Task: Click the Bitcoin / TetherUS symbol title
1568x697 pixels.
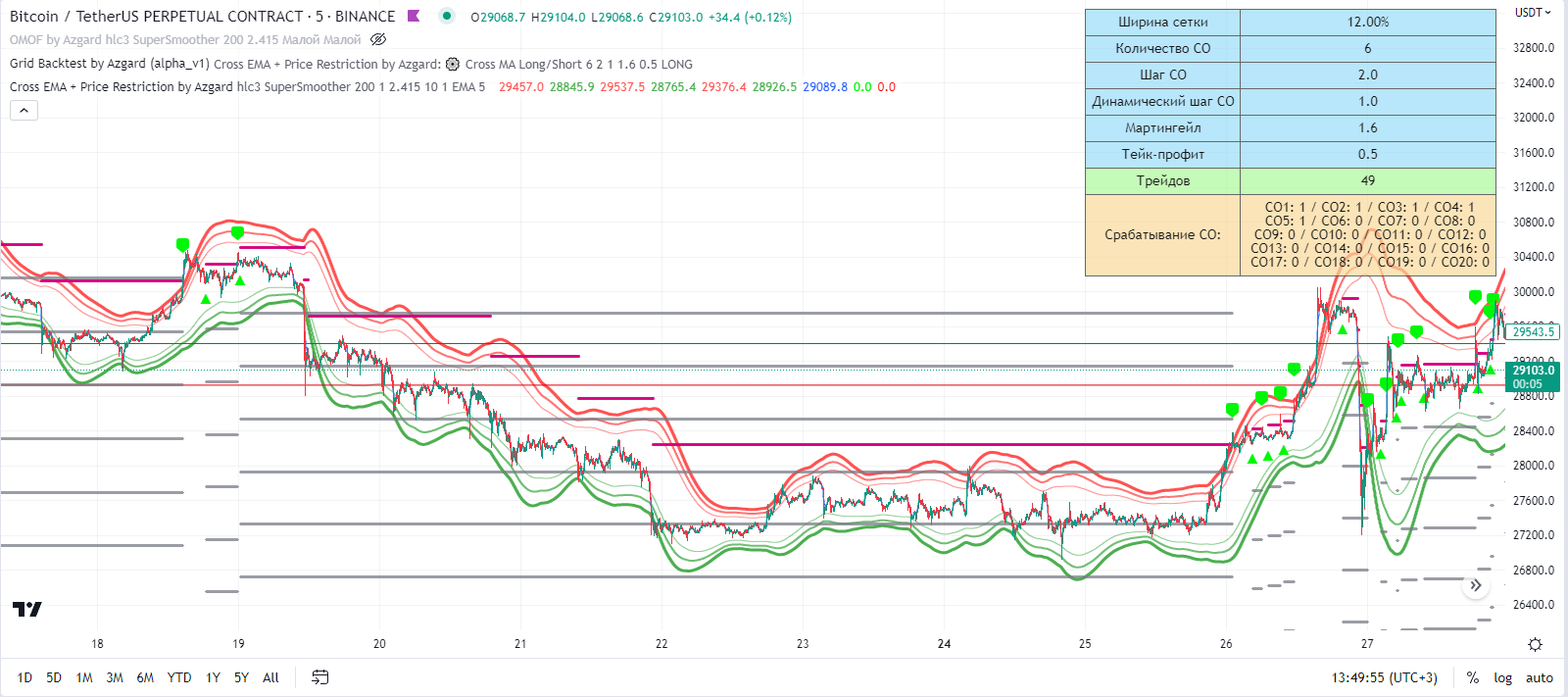Action: (x=157, y=17)
